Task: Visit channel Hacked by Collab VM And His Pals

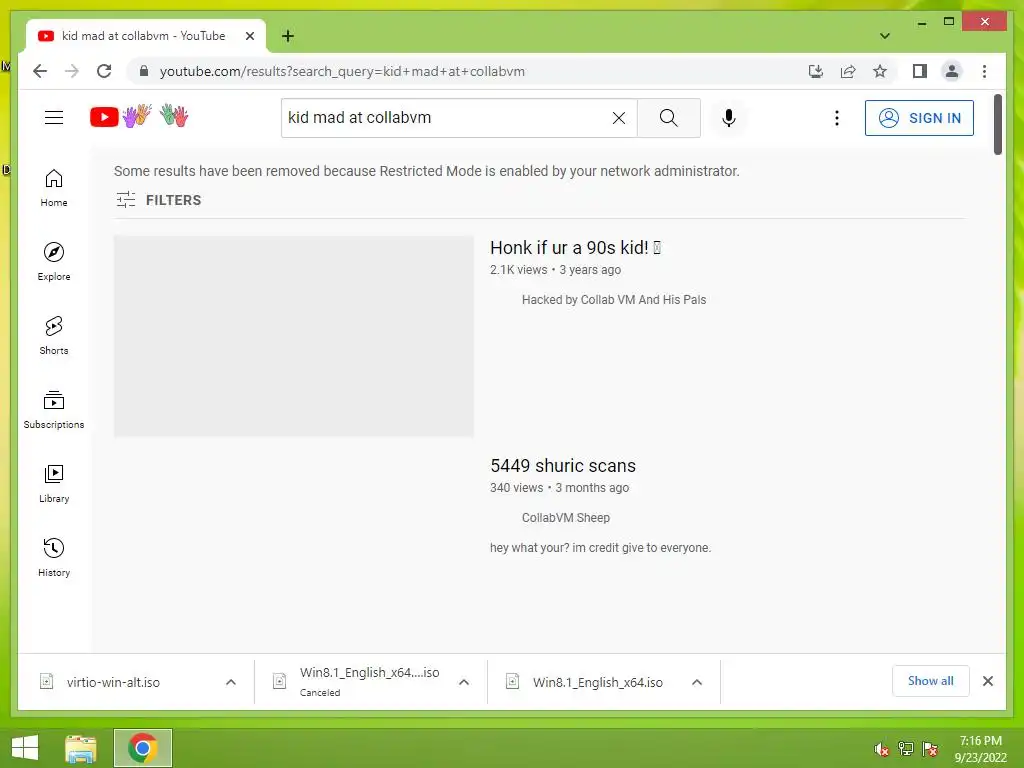Action: 613,300
